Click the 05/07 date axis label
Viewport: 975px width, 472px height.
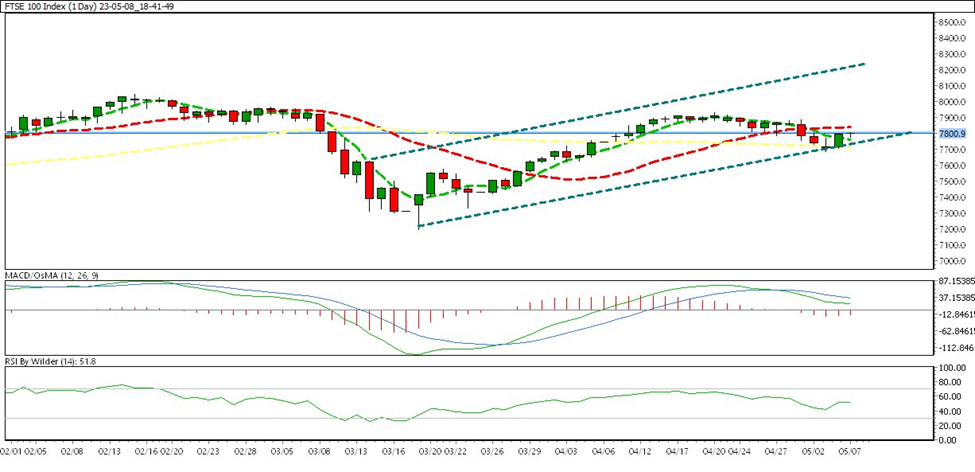tap(849, 450)
